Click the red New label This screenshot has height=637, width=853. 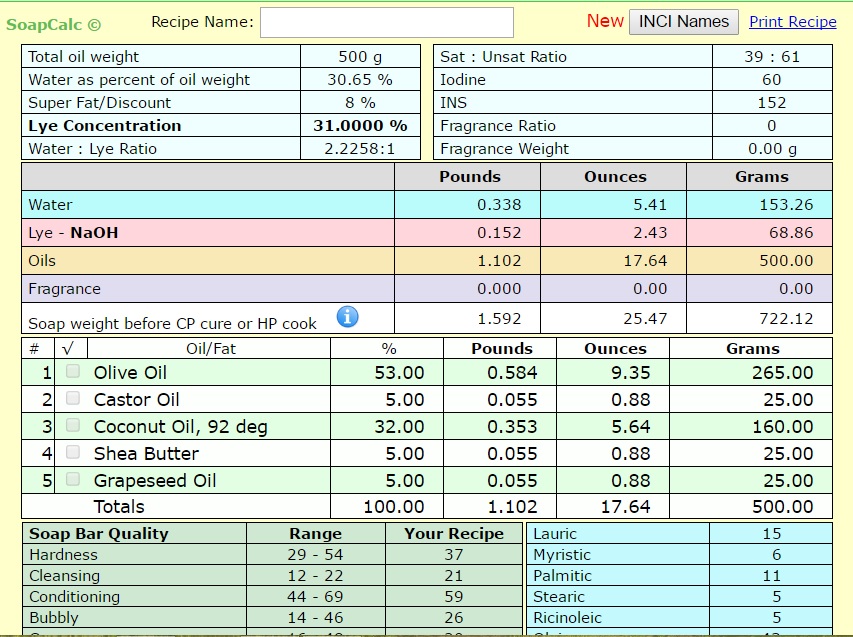(605, 21)
